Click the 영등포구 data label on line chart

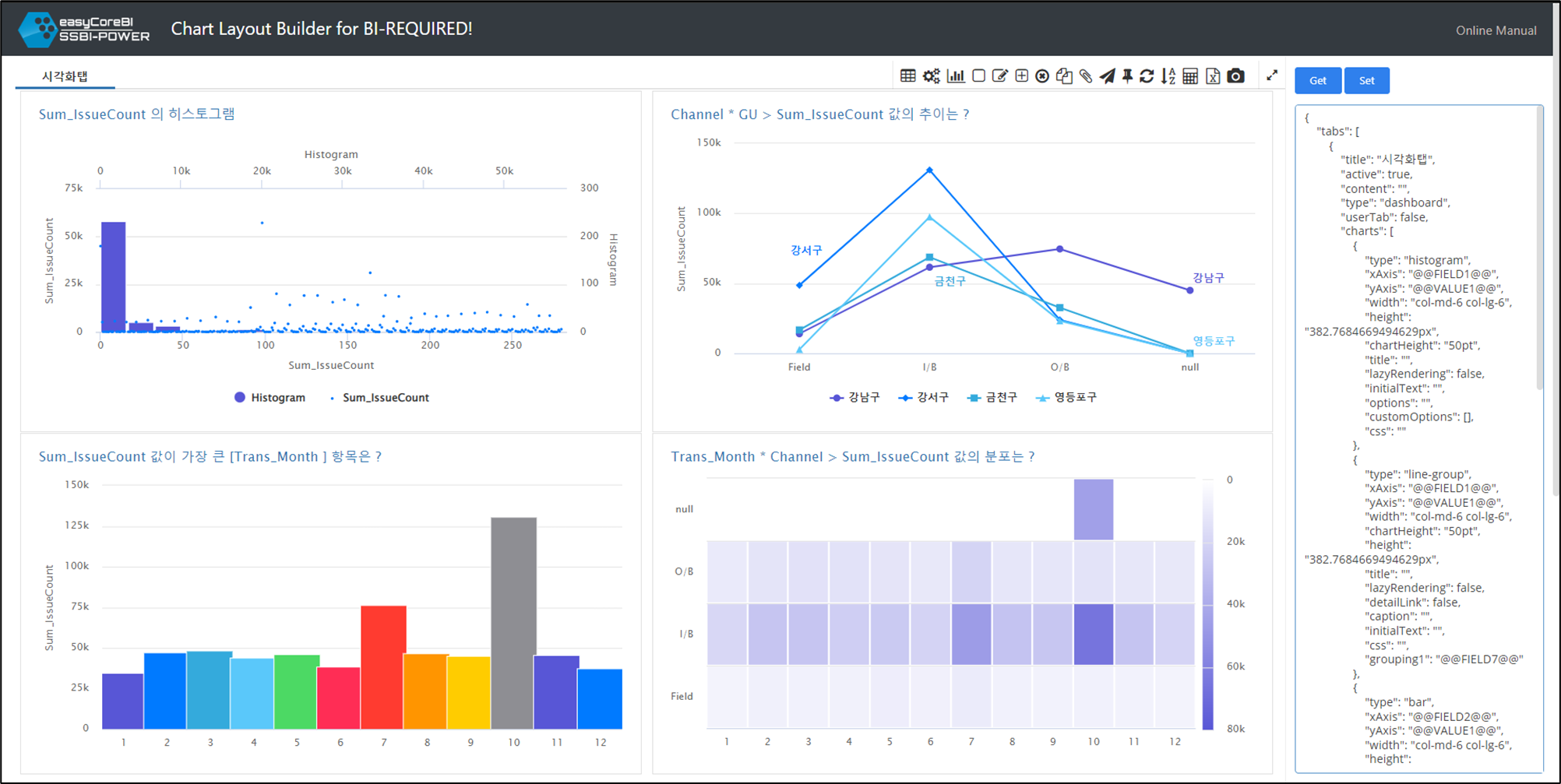click(1214, 341)
